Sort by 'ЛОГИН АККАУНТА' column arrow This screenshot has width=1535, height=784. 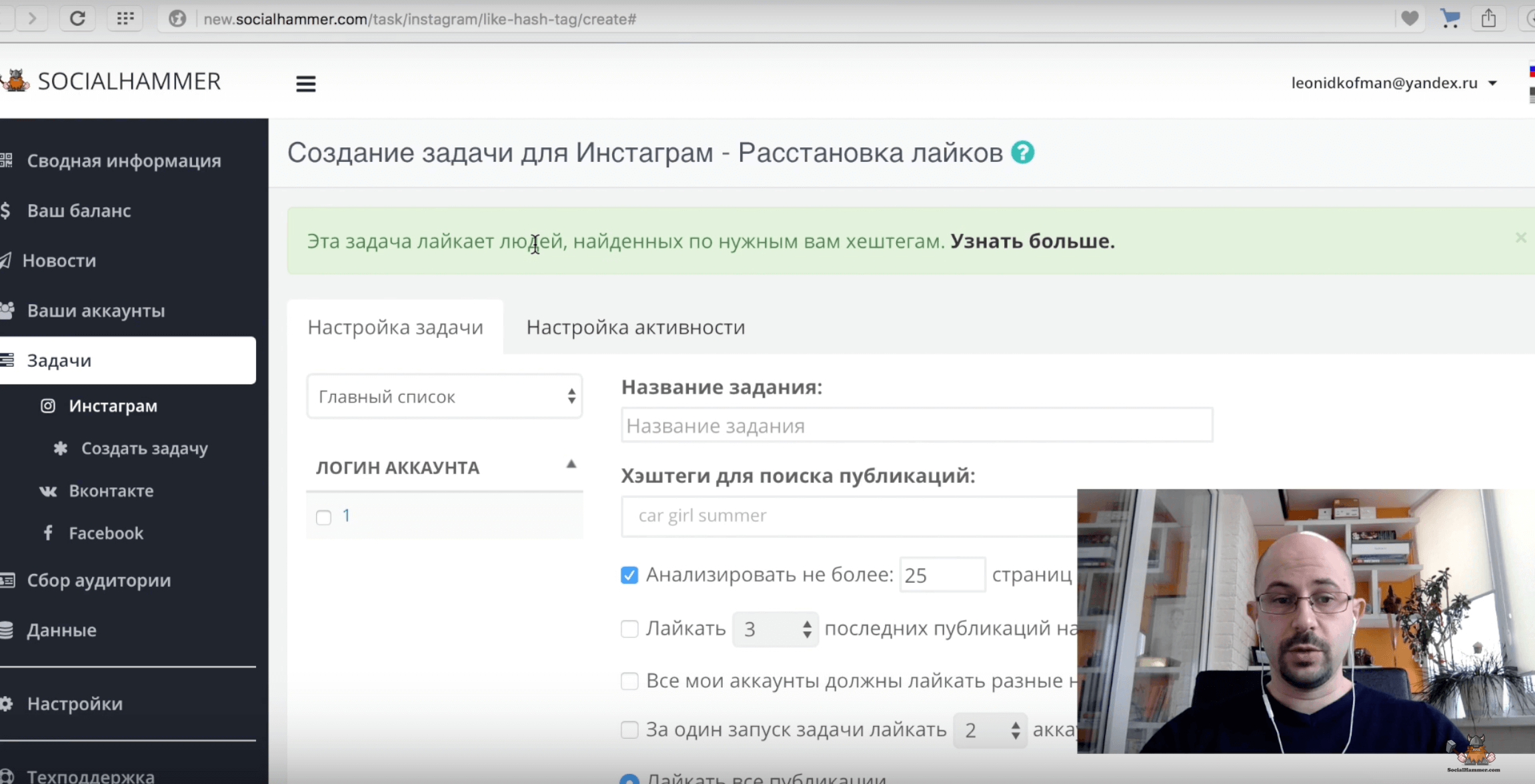571,465
